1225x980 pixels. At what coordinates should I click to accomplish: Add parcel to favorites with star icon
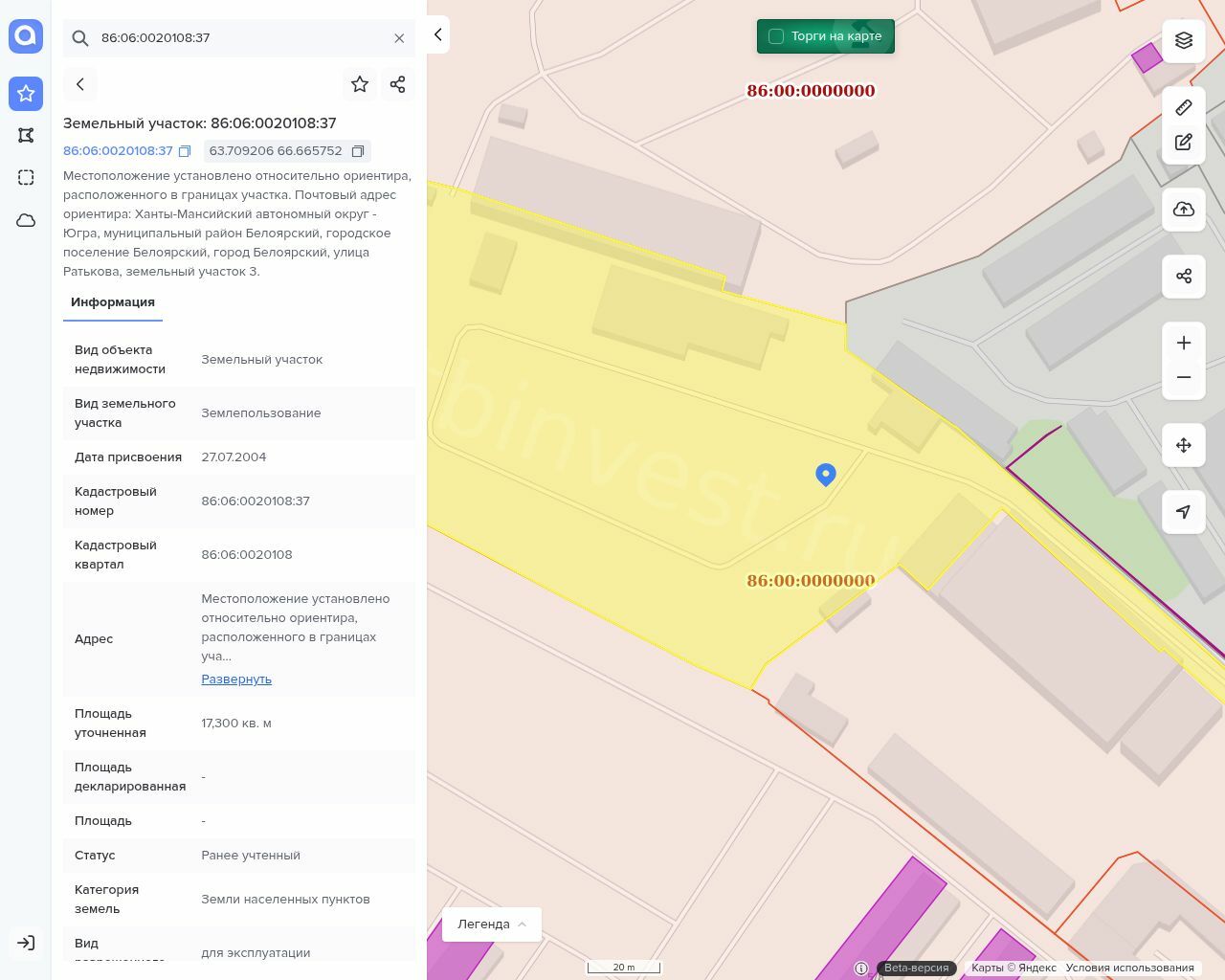360,84
